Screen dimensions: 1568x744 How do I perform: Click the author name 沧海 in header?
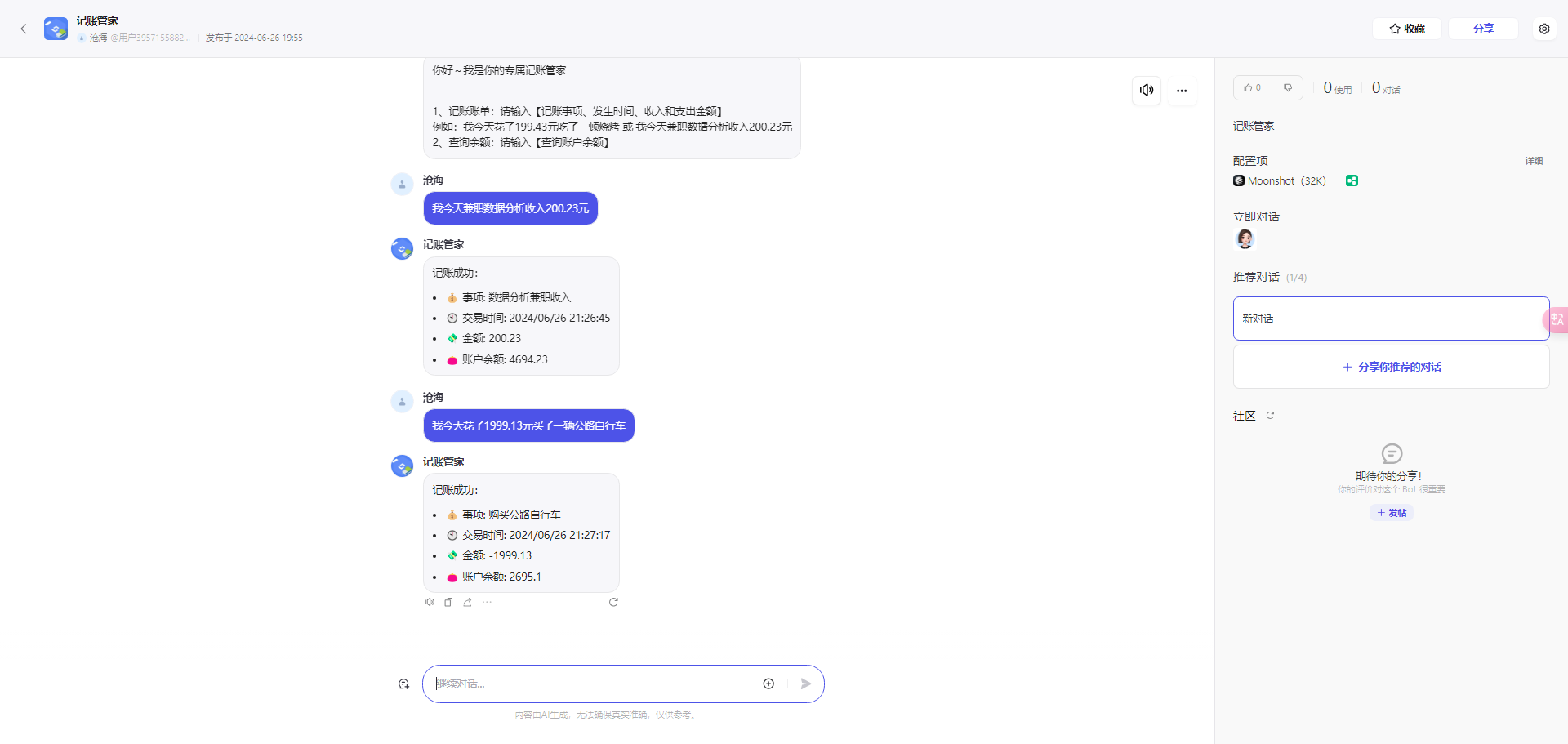click(98, 38)
